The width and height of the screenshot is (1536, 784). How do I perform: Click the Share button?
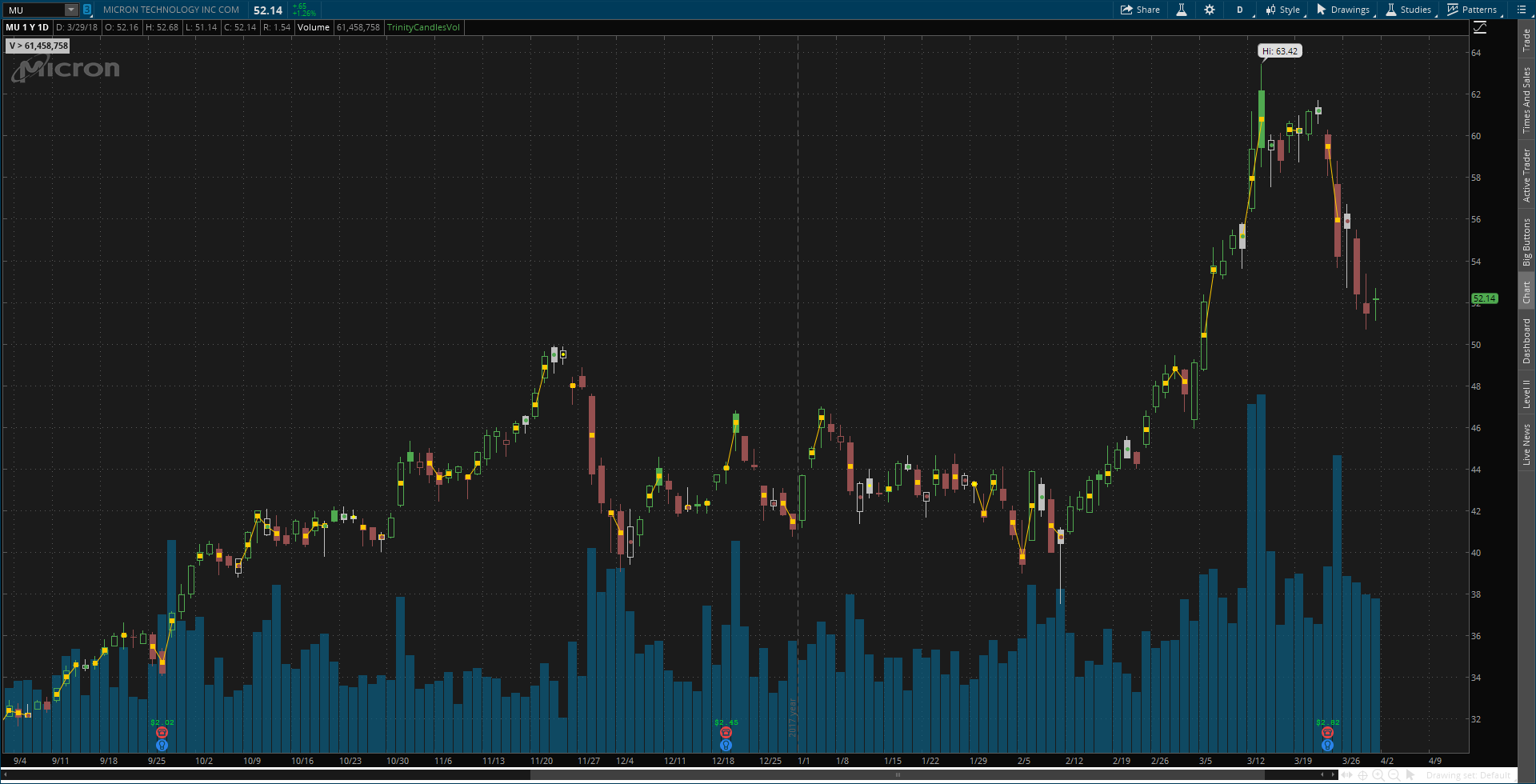(x=1140, y=10)
